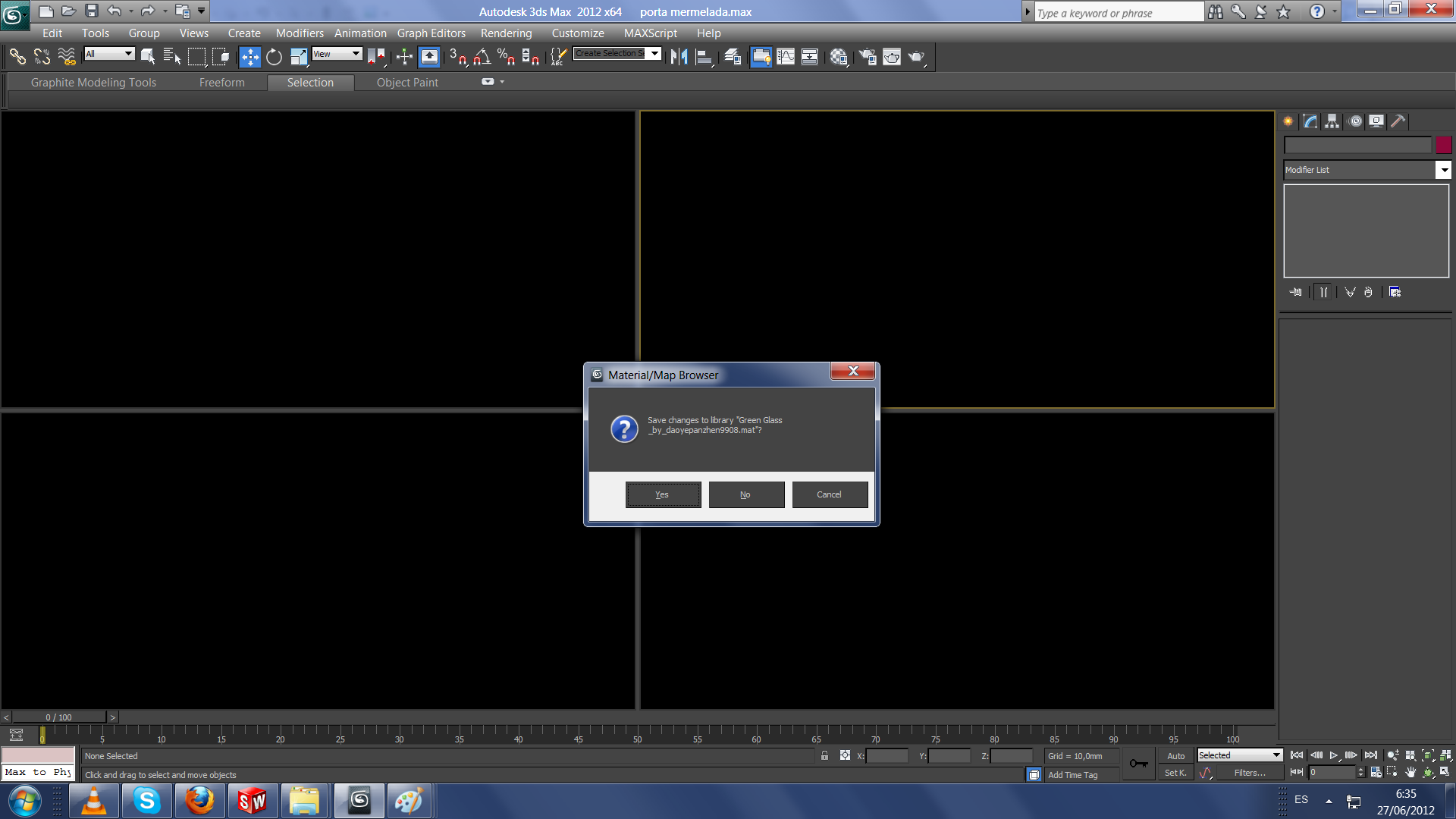Open the Material Editor icon
This screenshot has height=819, width=1456.
point(839,57)
